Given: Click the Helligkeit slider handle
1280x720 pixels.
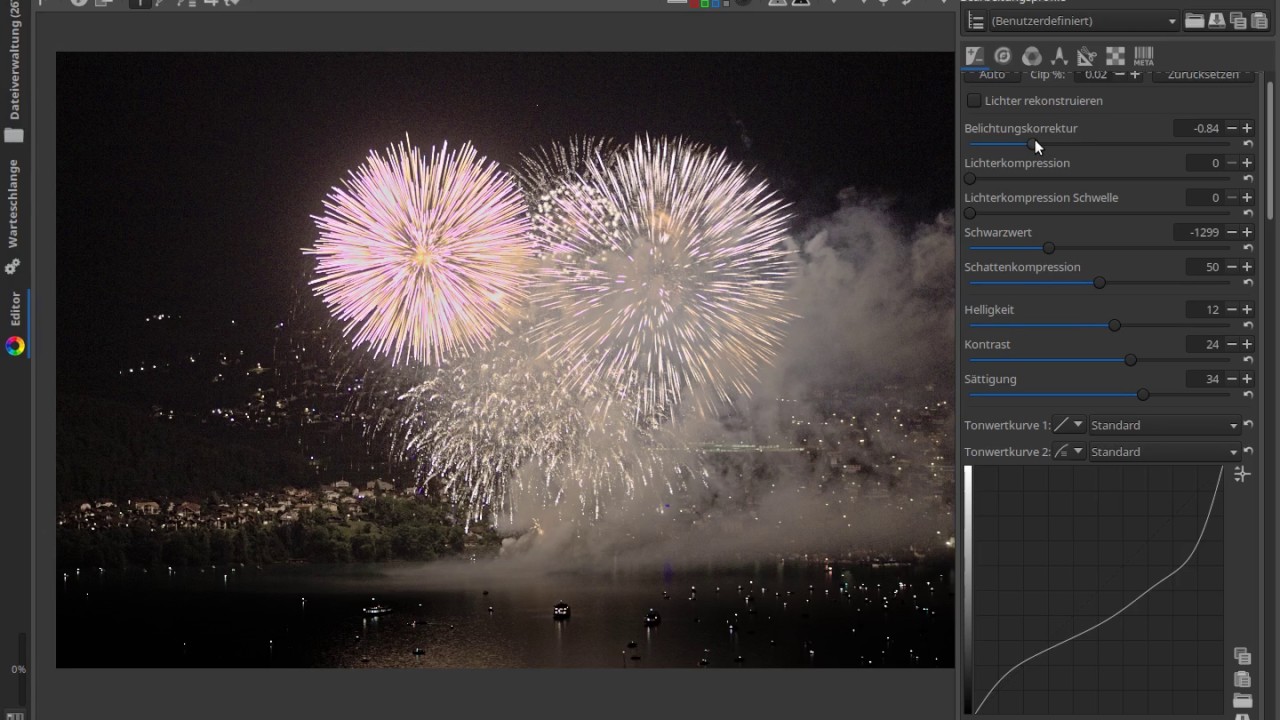Looking at the screenshot, I should tap(1114, 325).
